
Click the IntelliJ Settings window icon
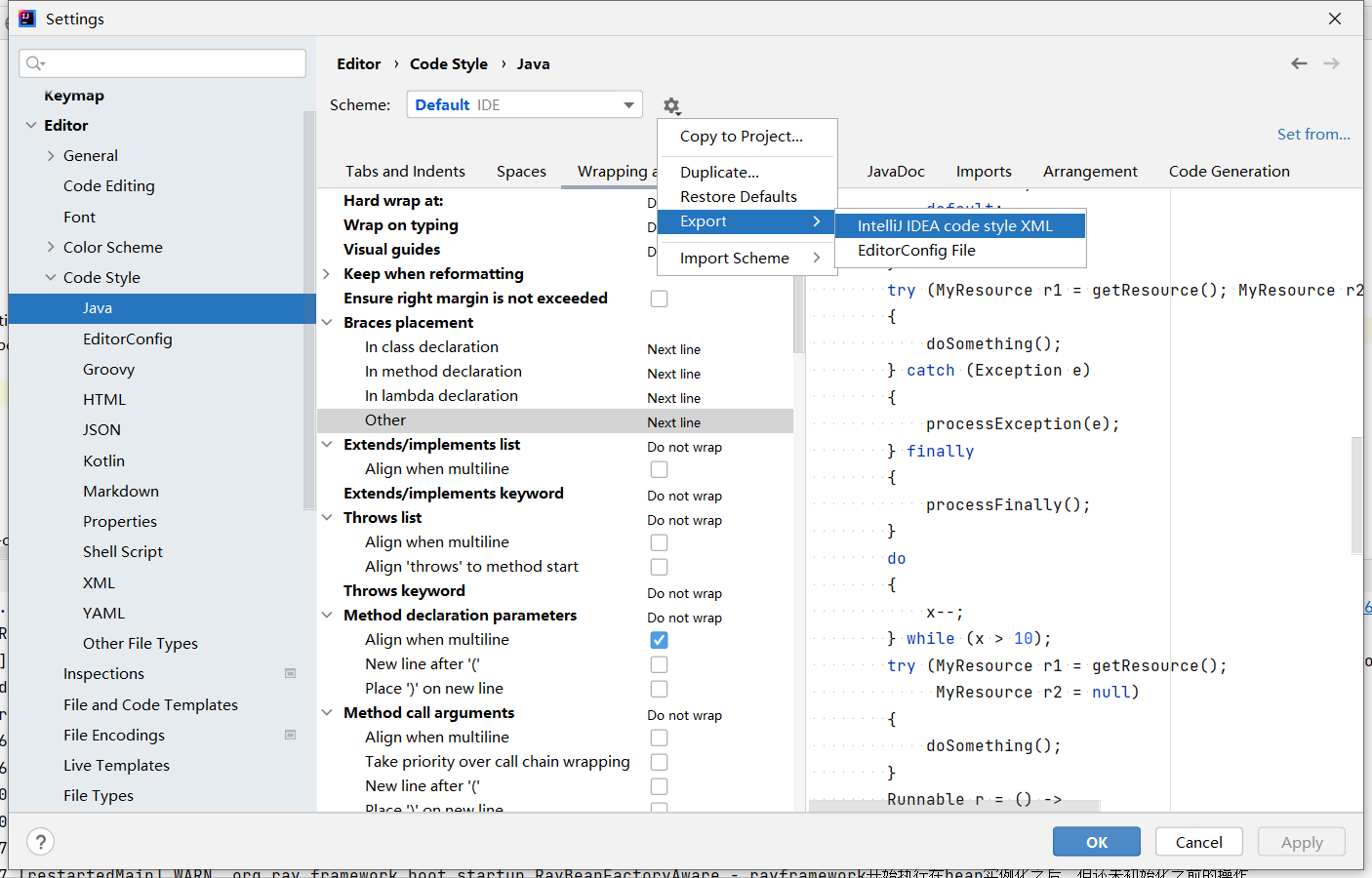(x=26, y=19)
